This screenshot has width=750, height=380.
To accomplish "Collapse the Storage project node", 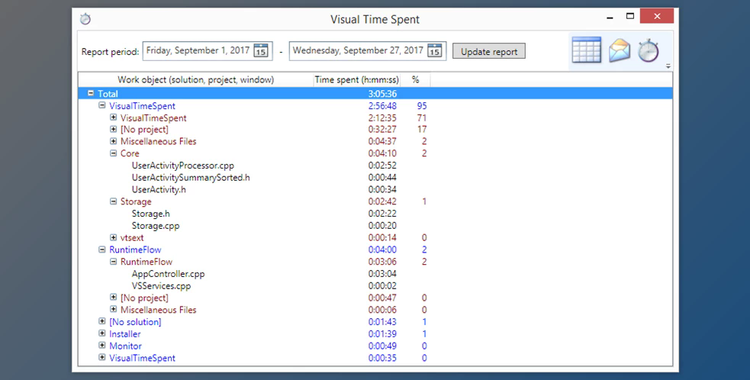I will [x=113, y=201].
